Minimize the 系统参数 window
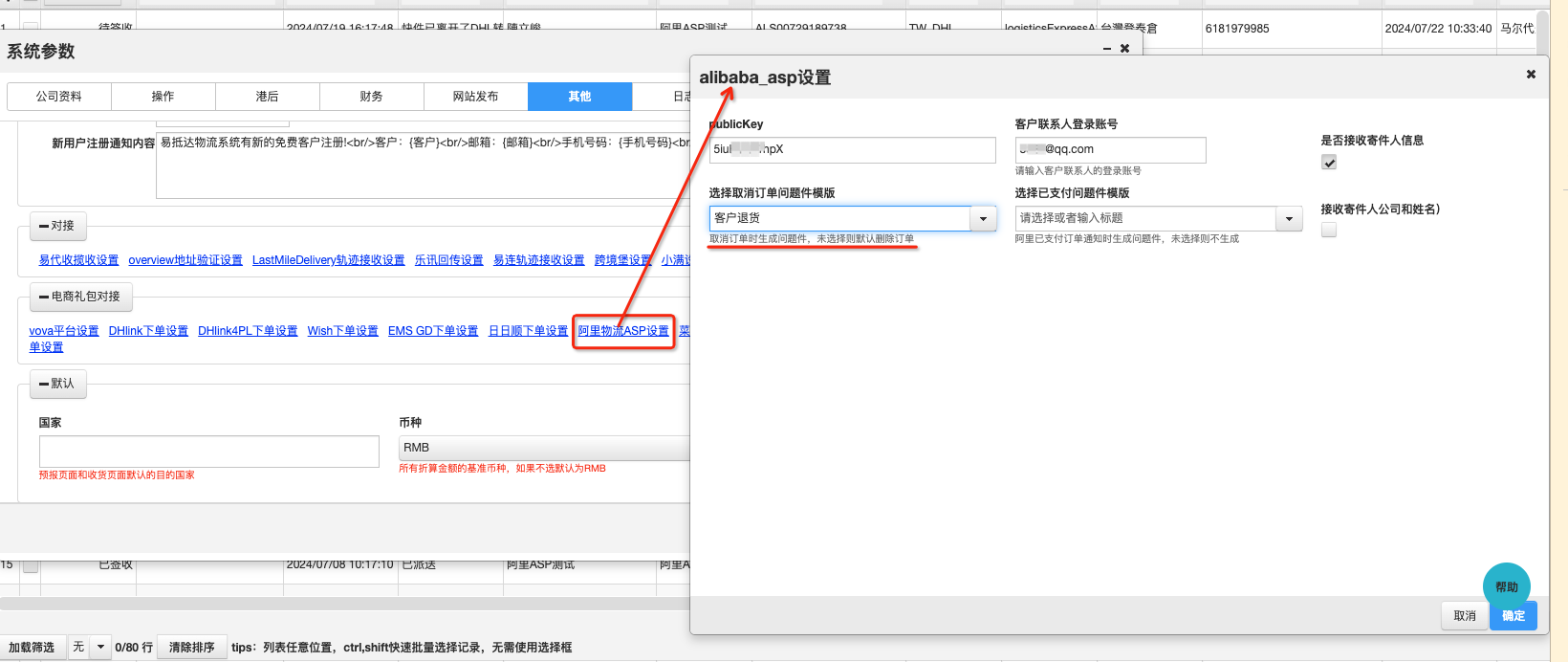The height and width of the screenshot is (662, 1568). tap(1106, 48)
